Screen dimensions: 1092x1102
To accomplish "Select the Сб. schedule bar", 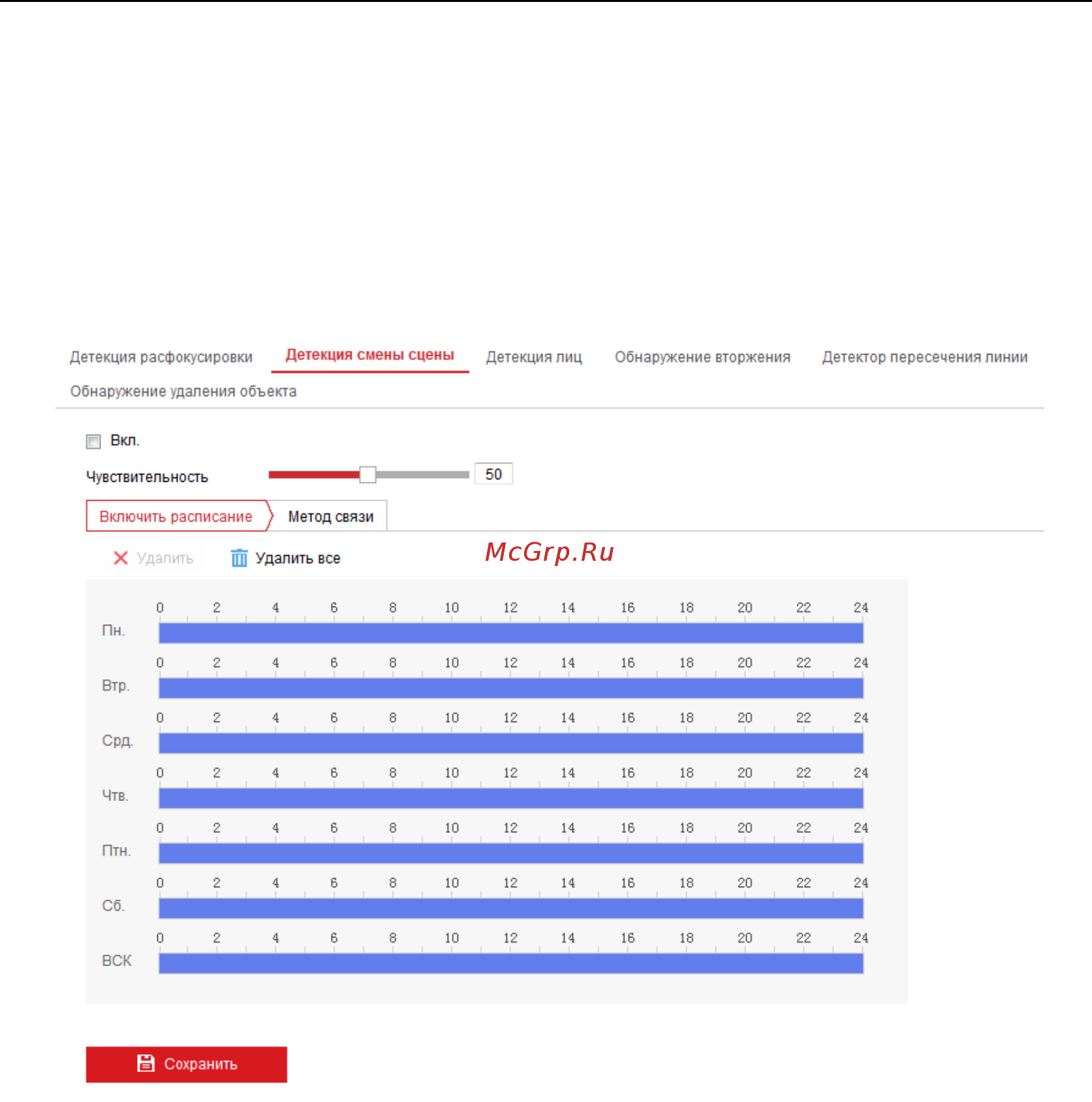I will [x=511, y=908].
